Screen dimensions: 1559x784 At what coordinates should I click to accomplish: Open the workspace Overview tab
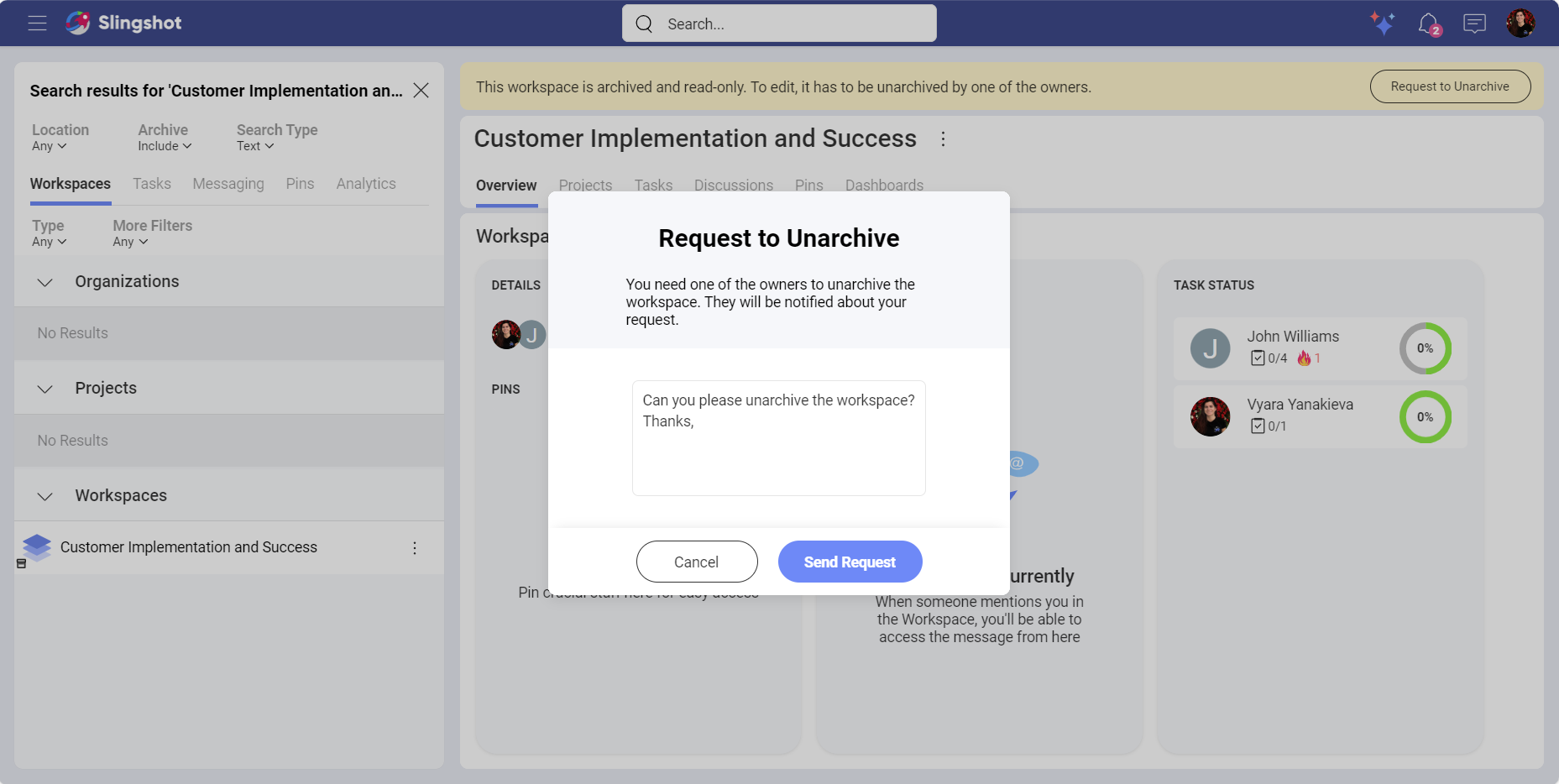click(x=506, y=186)
